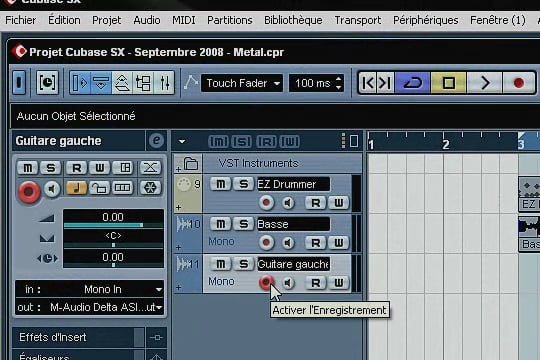Viewport: 540px width, 360px height.
Task: Click Inspector auto fades settings icon
Action: (x=150, y=168)
